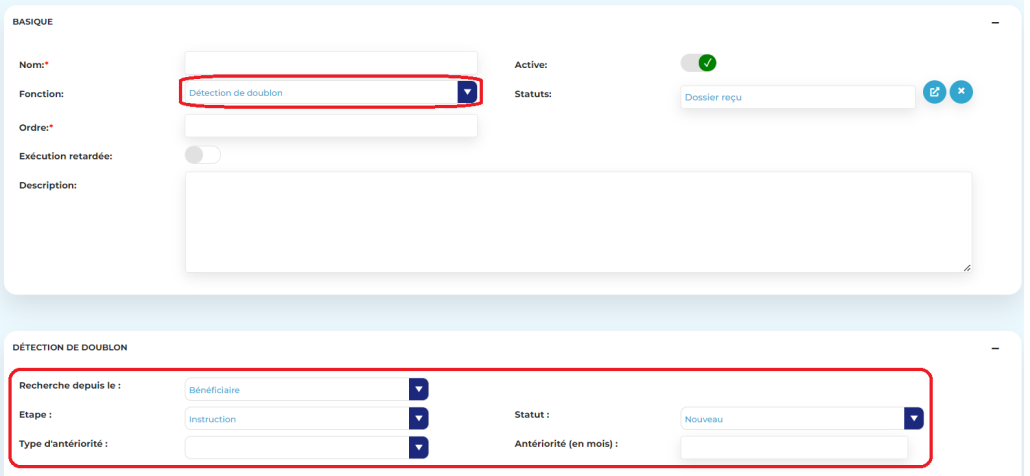Open the Fonction dropdown
The image size is (1030, 476).
click(x=320, y=93)
